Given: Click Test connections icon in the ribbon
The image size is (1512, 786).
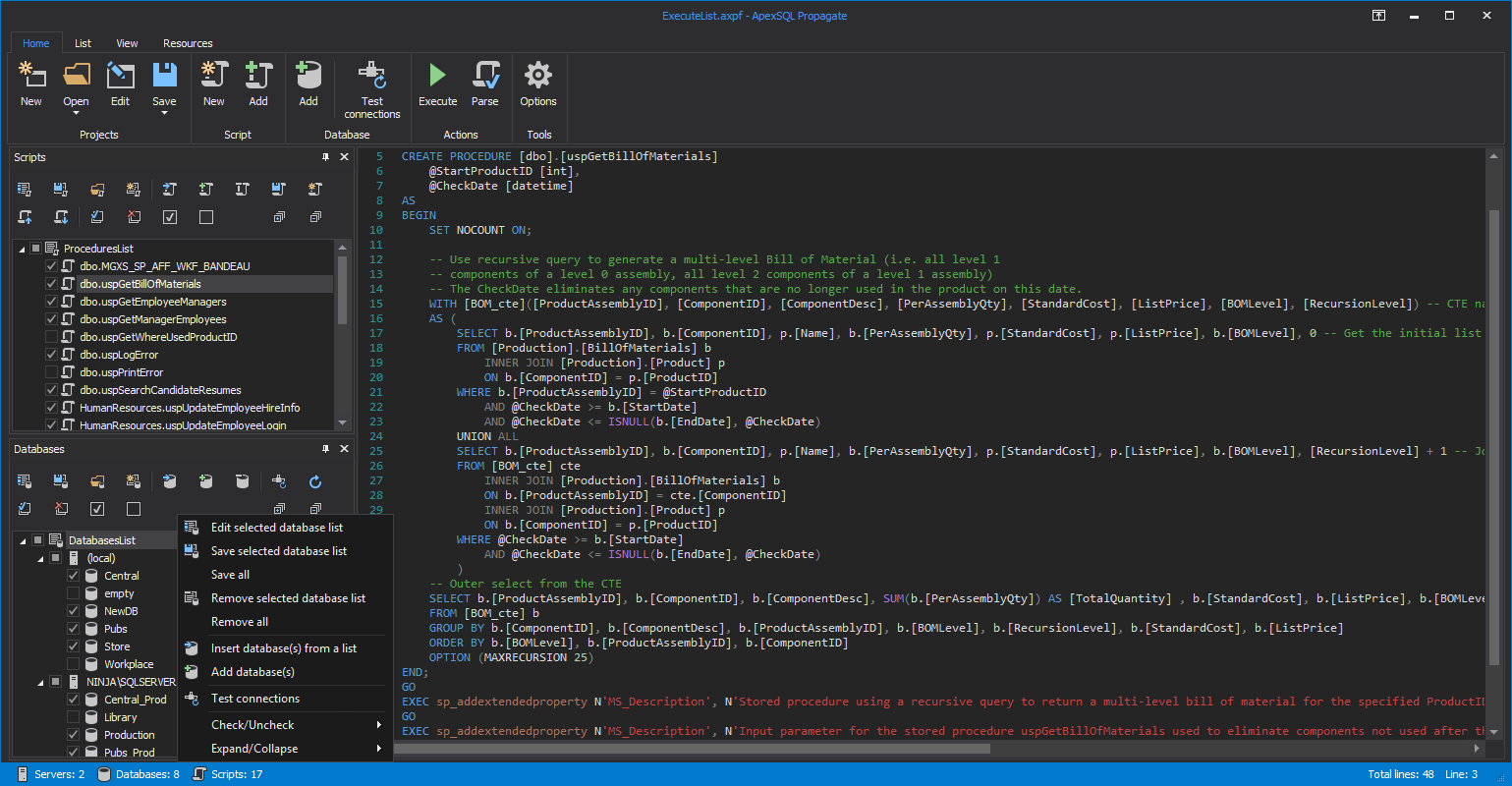Looking at the screenshot, I should [x=372, y=75].
